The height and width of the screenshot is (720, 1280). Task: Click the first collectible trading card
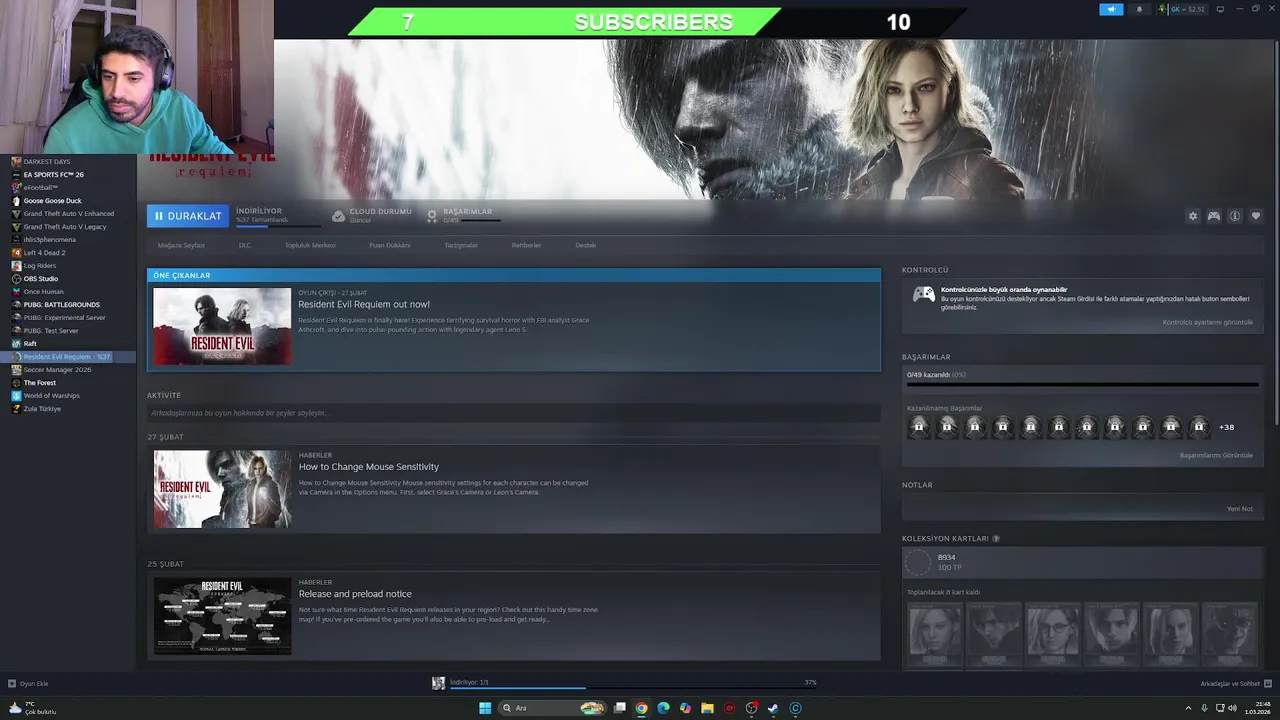934,634
